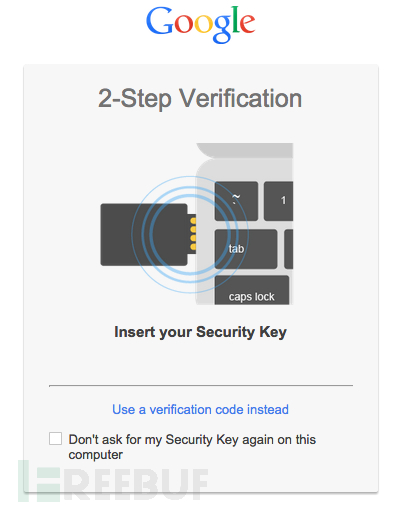Click the caps lock key in the illustration

[252, 290]
